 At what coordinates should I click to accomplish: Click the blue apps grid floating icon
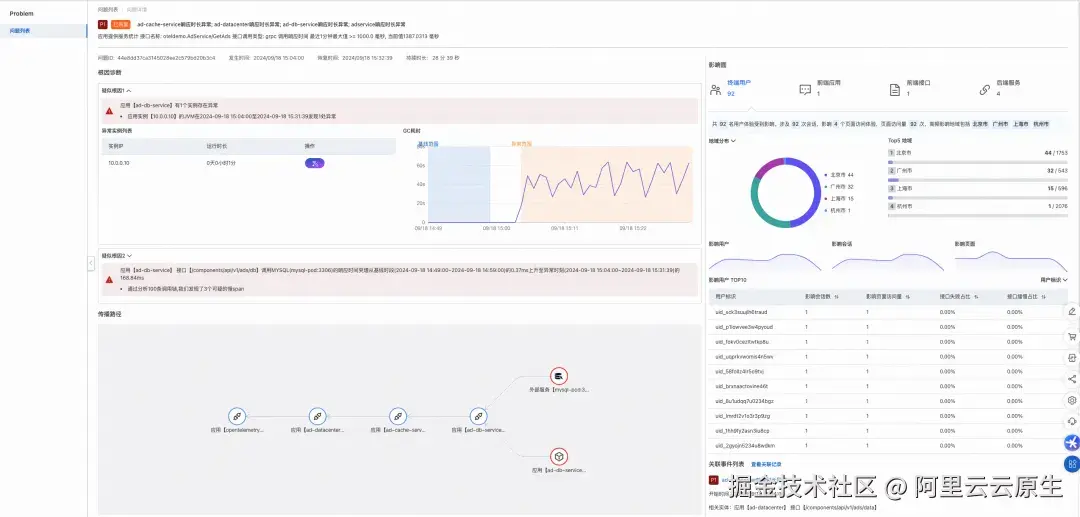[1072, 464]
